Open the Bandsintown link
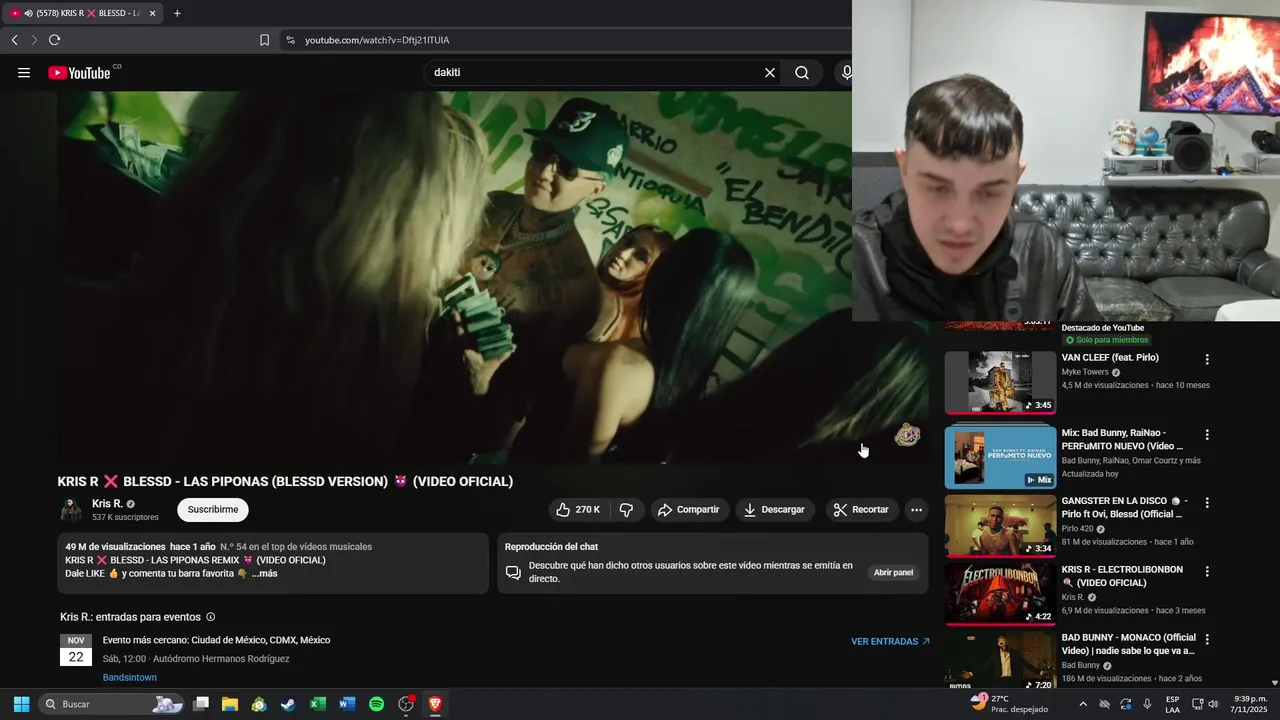The width and height of the screenshot is (1280, 720). (130, 677)
